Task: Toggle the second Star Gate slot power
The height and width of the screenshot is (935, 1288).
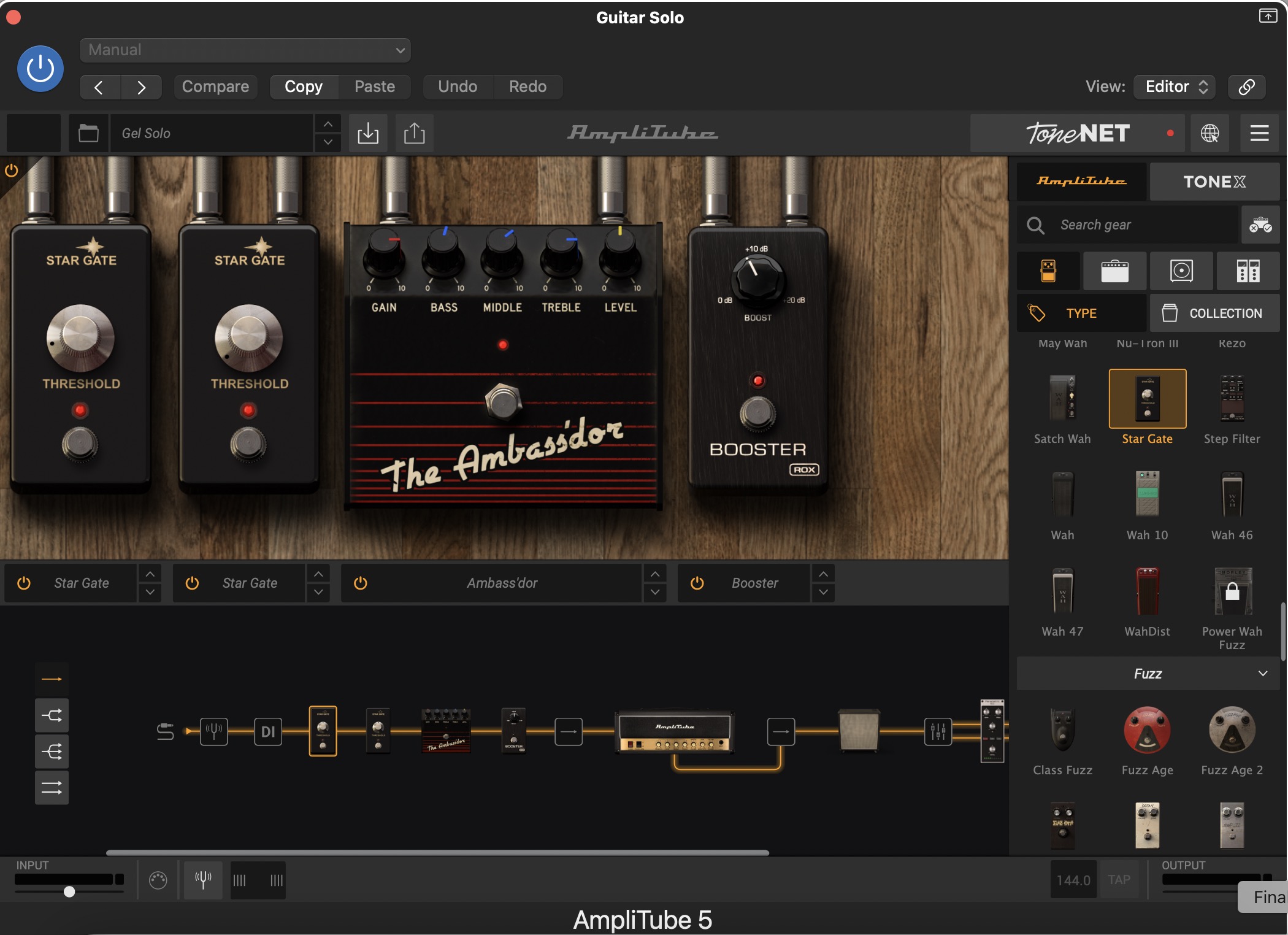Action: click(192, 583)
